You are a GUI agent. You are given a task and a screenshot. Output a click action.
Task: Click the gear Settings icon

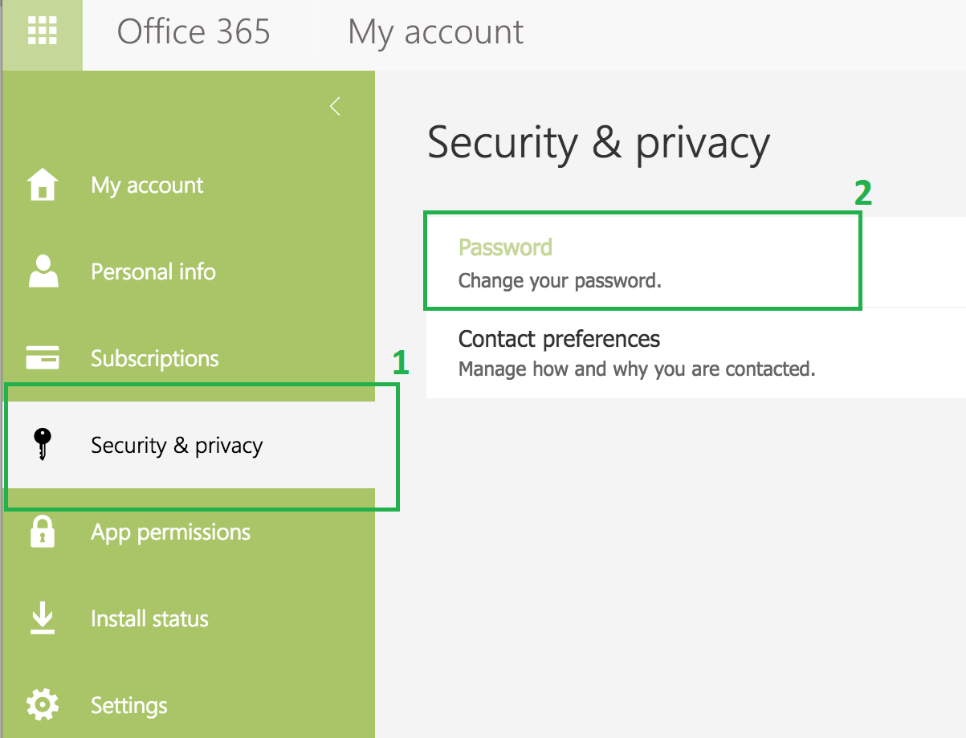(x=43, y=705)
